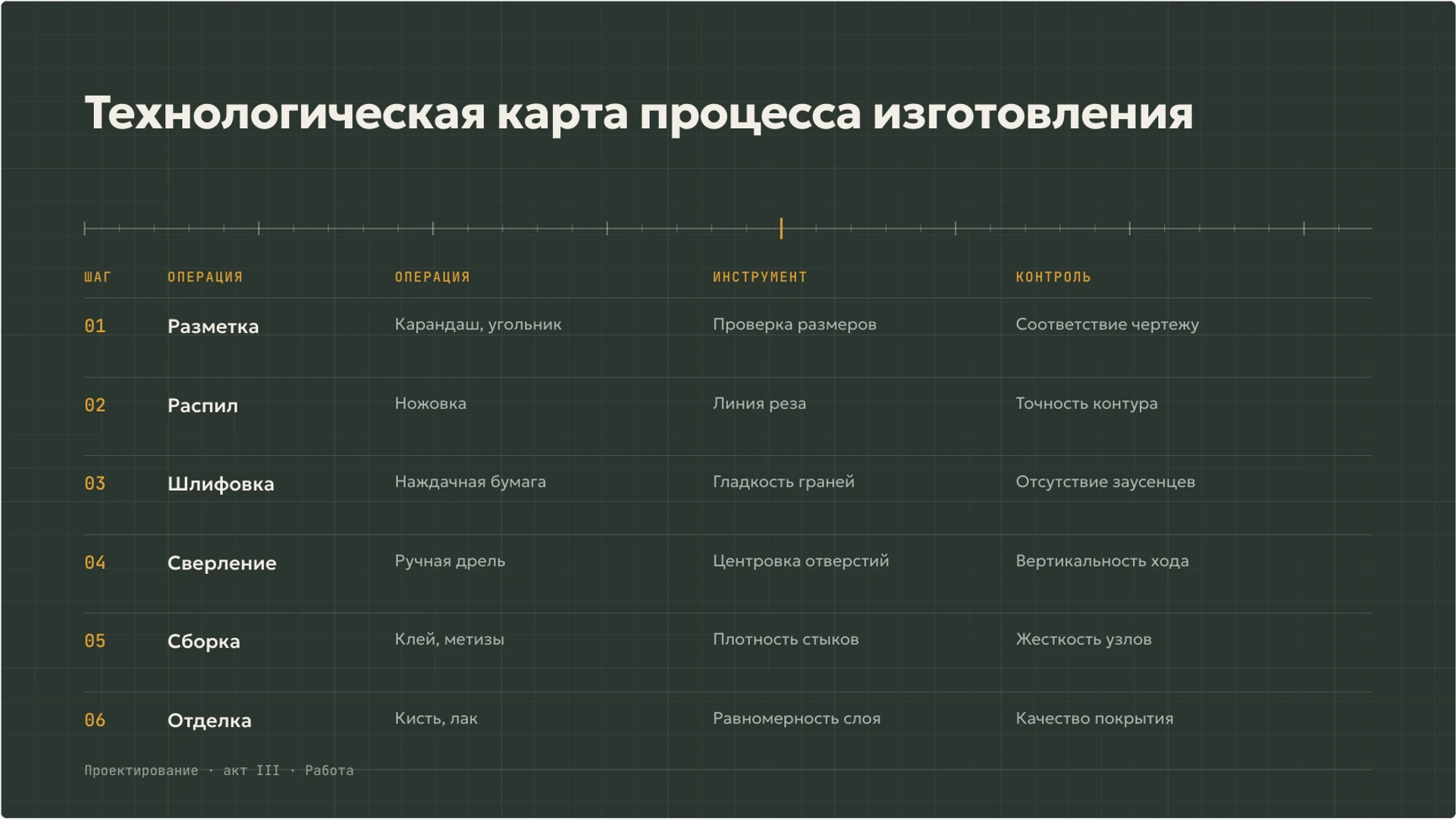Click the 'Вертикальность хода' cell

pyautogui.click(x=1103, y=561)
